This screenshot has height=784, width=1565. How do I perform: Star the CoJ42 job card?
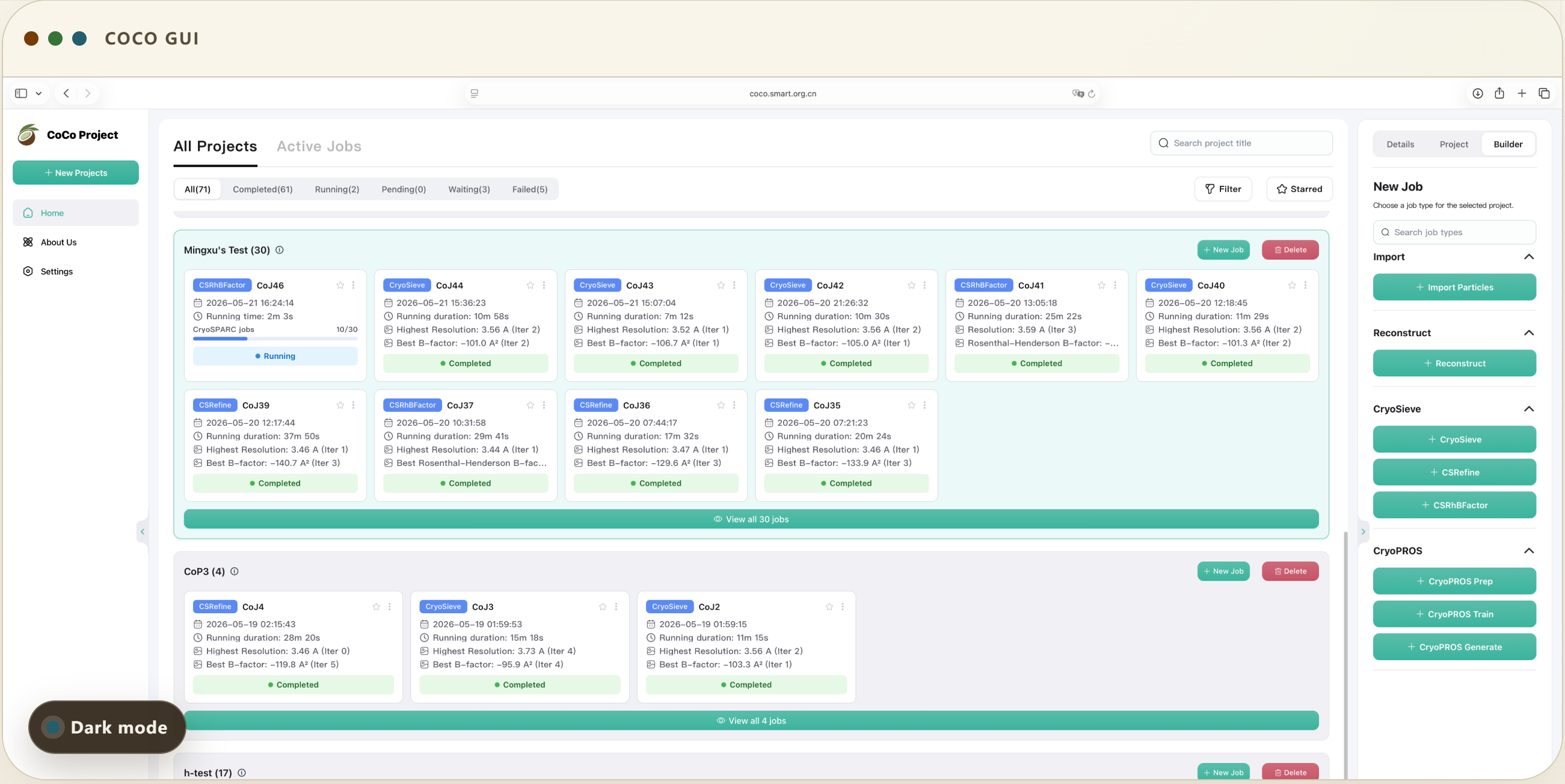pyautogui.click(x=911, y=286)
